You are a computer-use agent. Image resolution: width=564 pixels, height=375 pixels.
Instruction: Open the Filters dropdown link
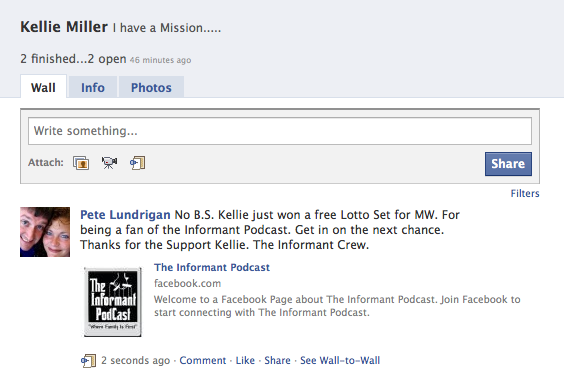(525, 193)
